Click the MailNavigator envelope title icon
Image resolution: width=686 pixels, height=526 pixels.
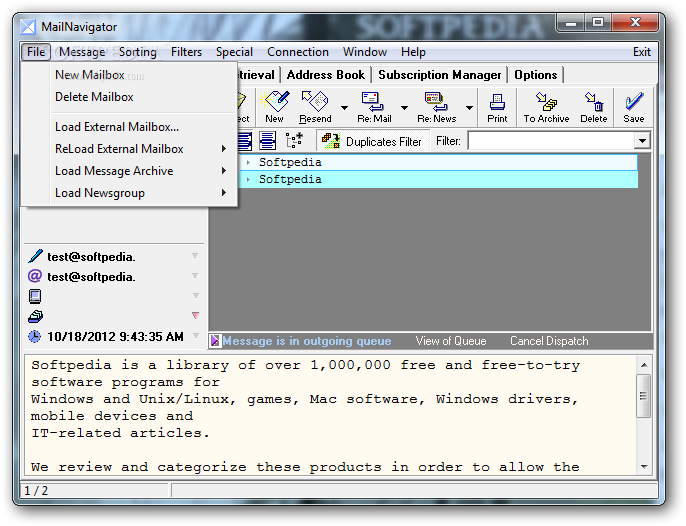pos(28,27)
